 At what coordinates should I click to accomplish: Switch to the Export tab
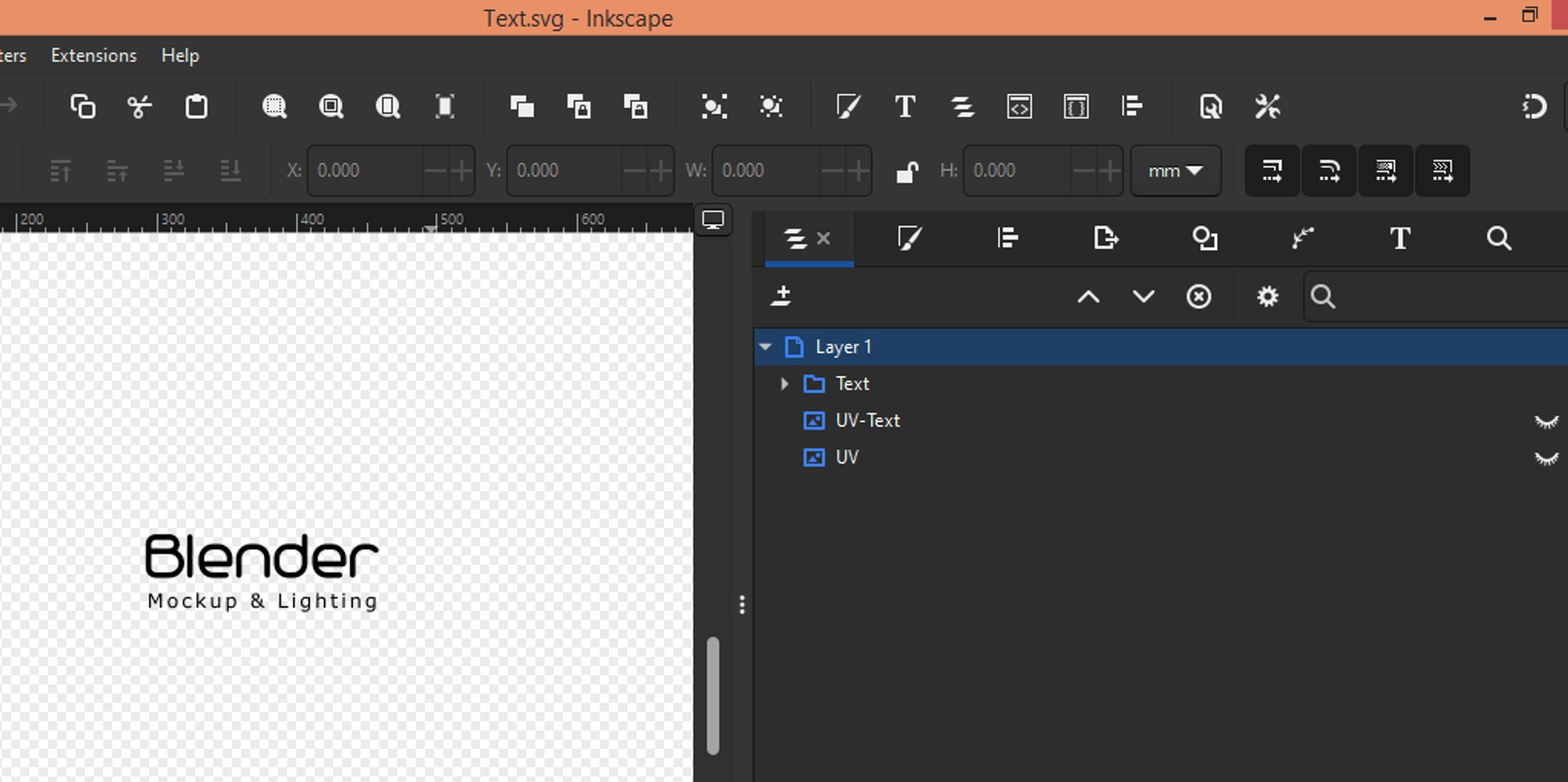1106,239
